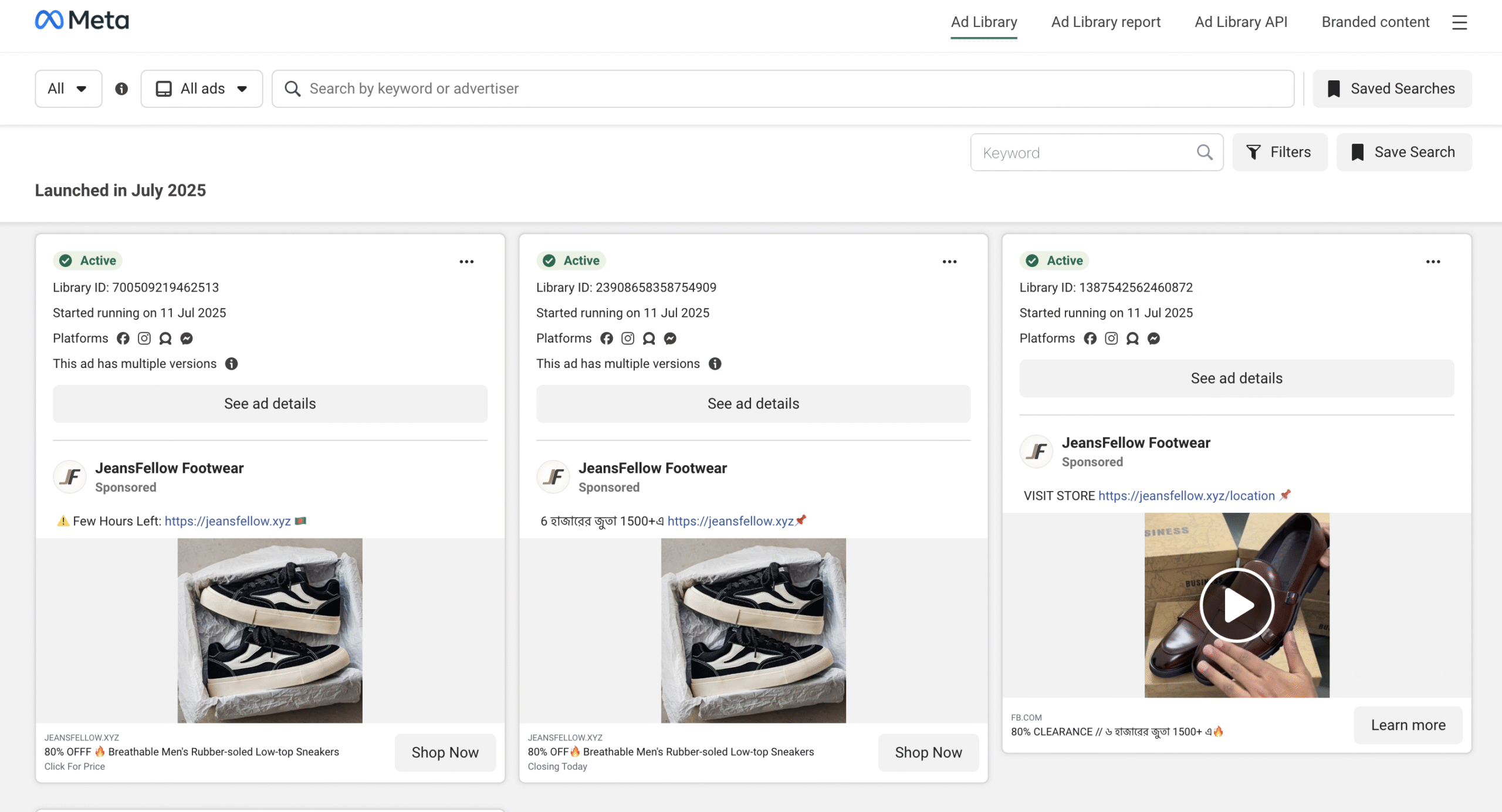Switch to Ad Library report tab
Viewport: 1502px width, 812px height.
coord(1105,22)
